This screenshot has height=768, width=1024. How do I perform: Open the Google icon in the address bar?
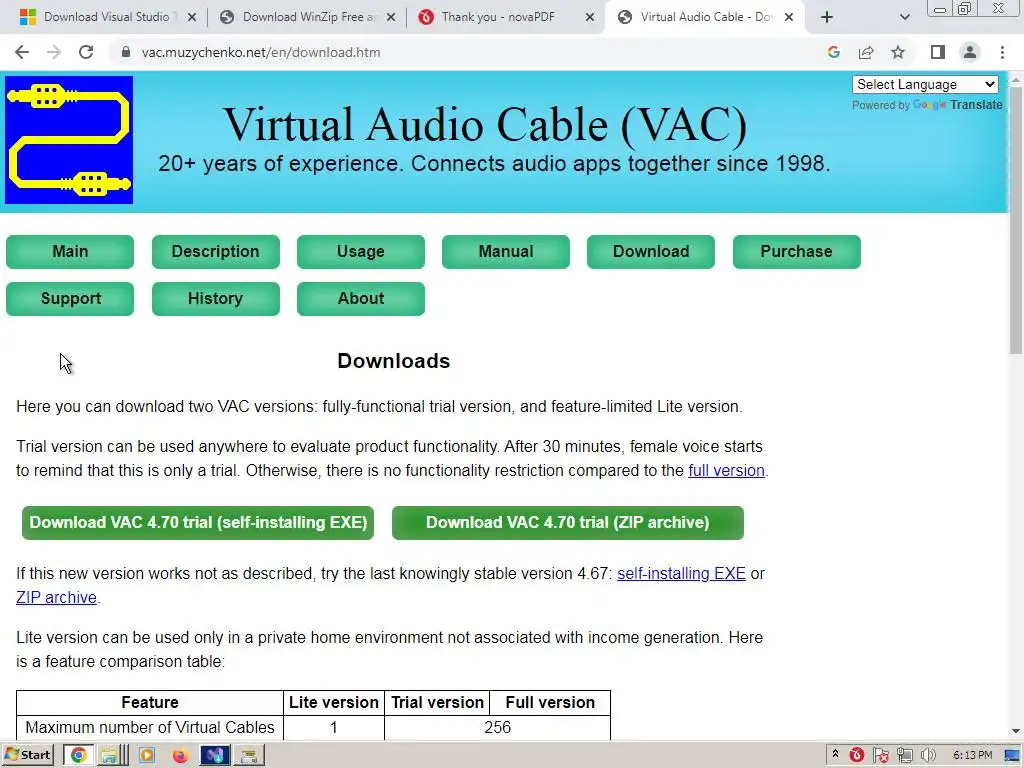(x=833, y=52)
